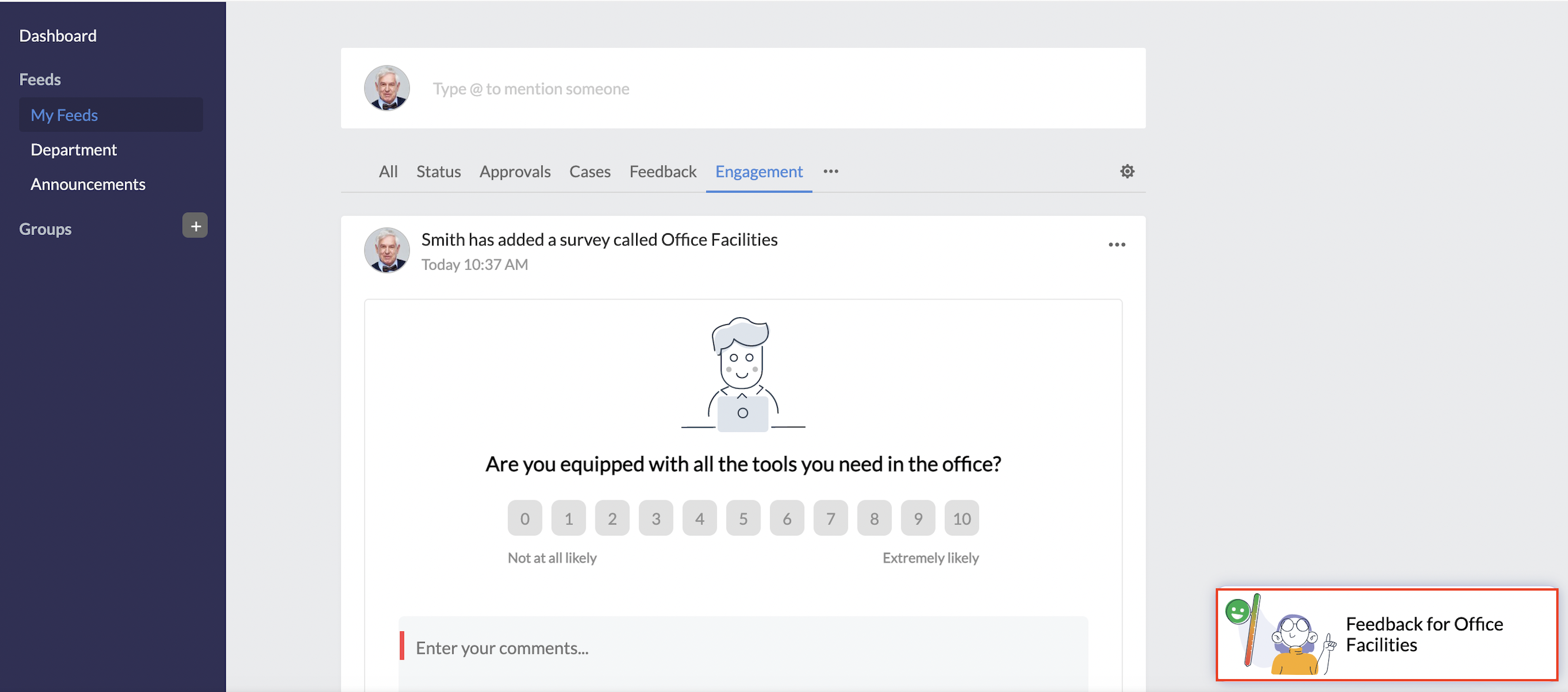Open survey post options ellipsis
Image resolution: width=1568 pixels, height=692 pixels.
[x=1116, y=245]
